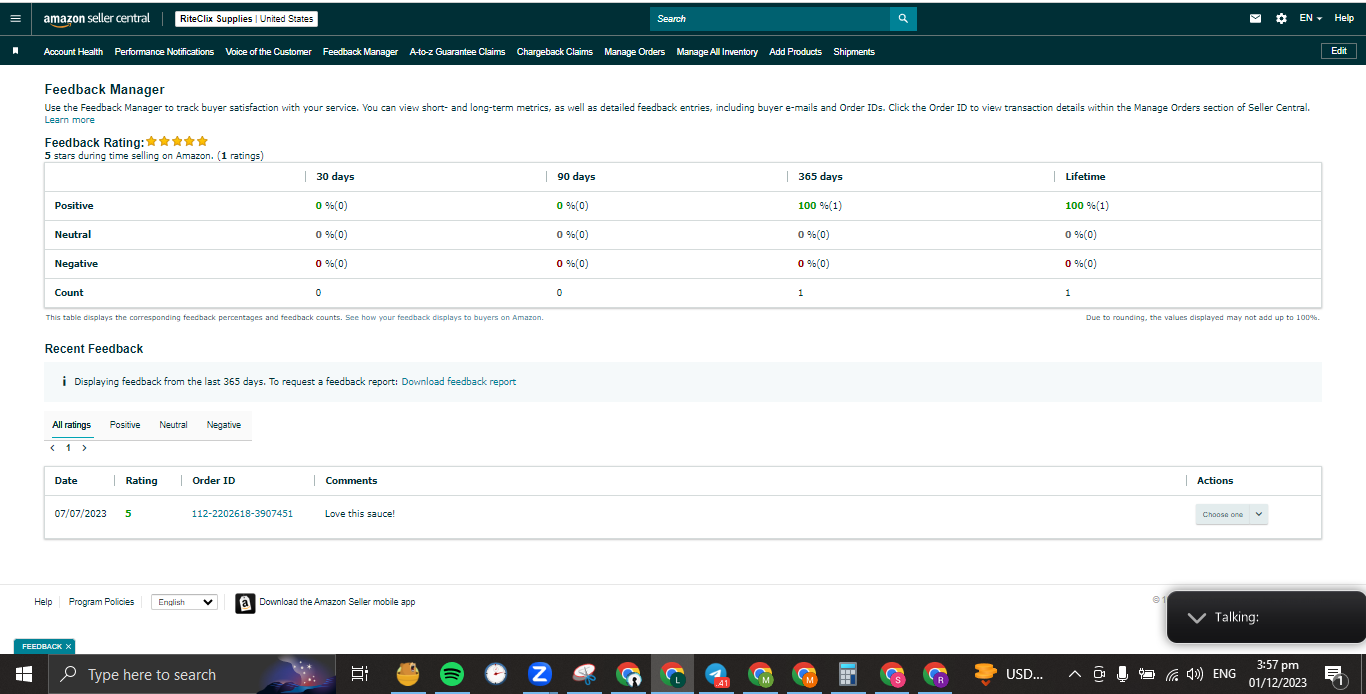This screenshot has height=694, width=1366.
Task: Open the clock app on the taskbar
Action: coord(496,674)
